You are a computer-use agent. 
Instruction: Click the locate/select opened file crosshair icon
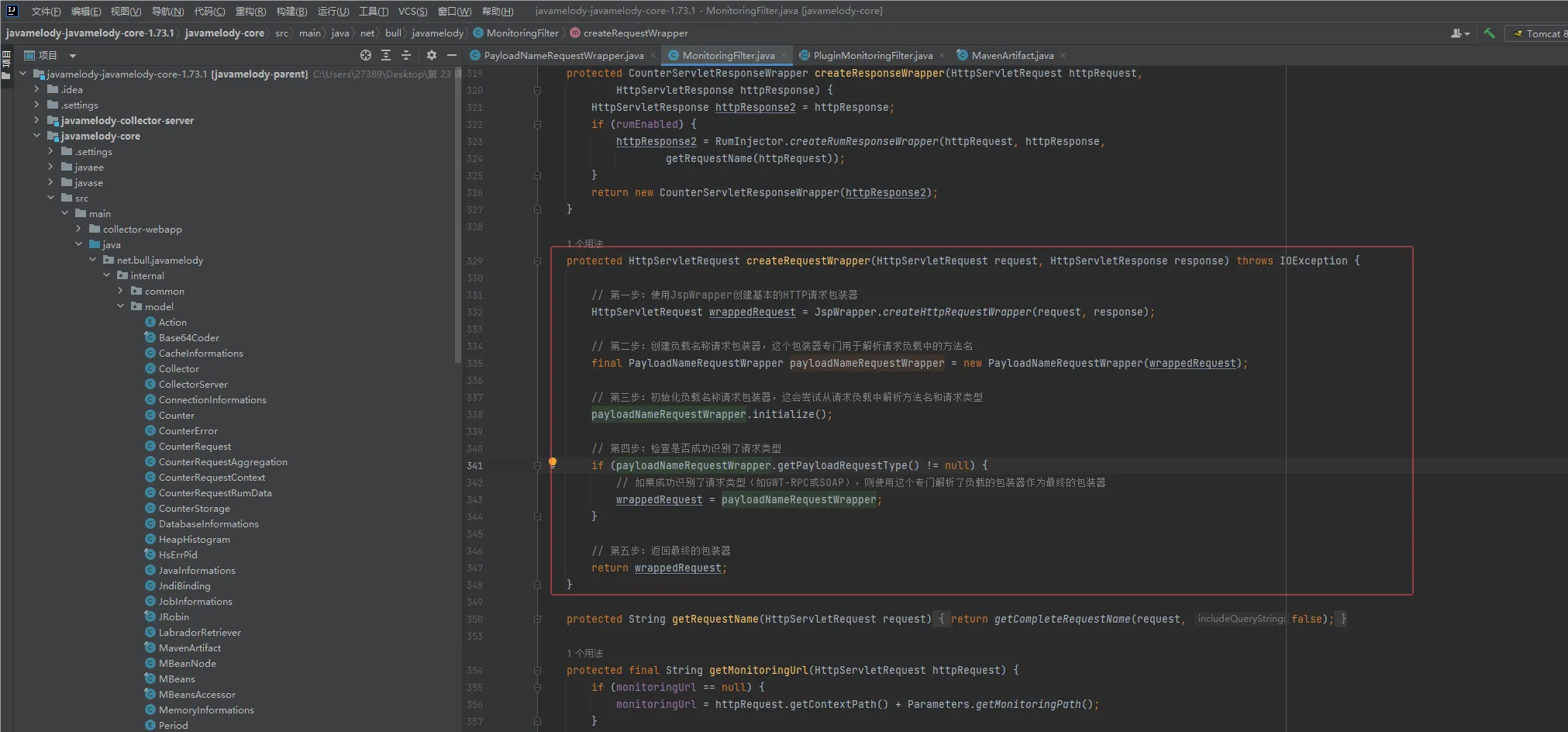tap(366, 55)
